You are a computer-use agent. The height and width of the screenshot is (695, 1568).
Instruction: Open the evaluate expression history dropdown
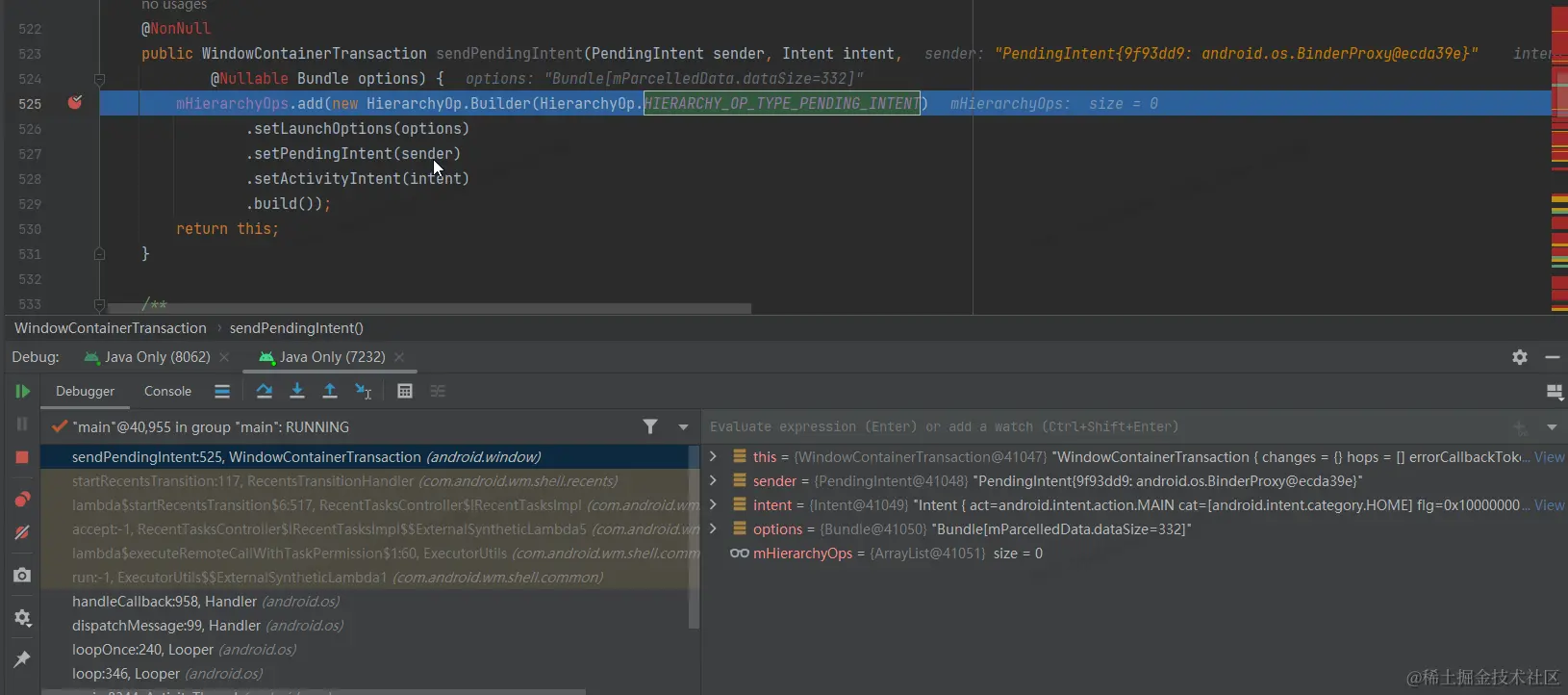click(1552, 426)
